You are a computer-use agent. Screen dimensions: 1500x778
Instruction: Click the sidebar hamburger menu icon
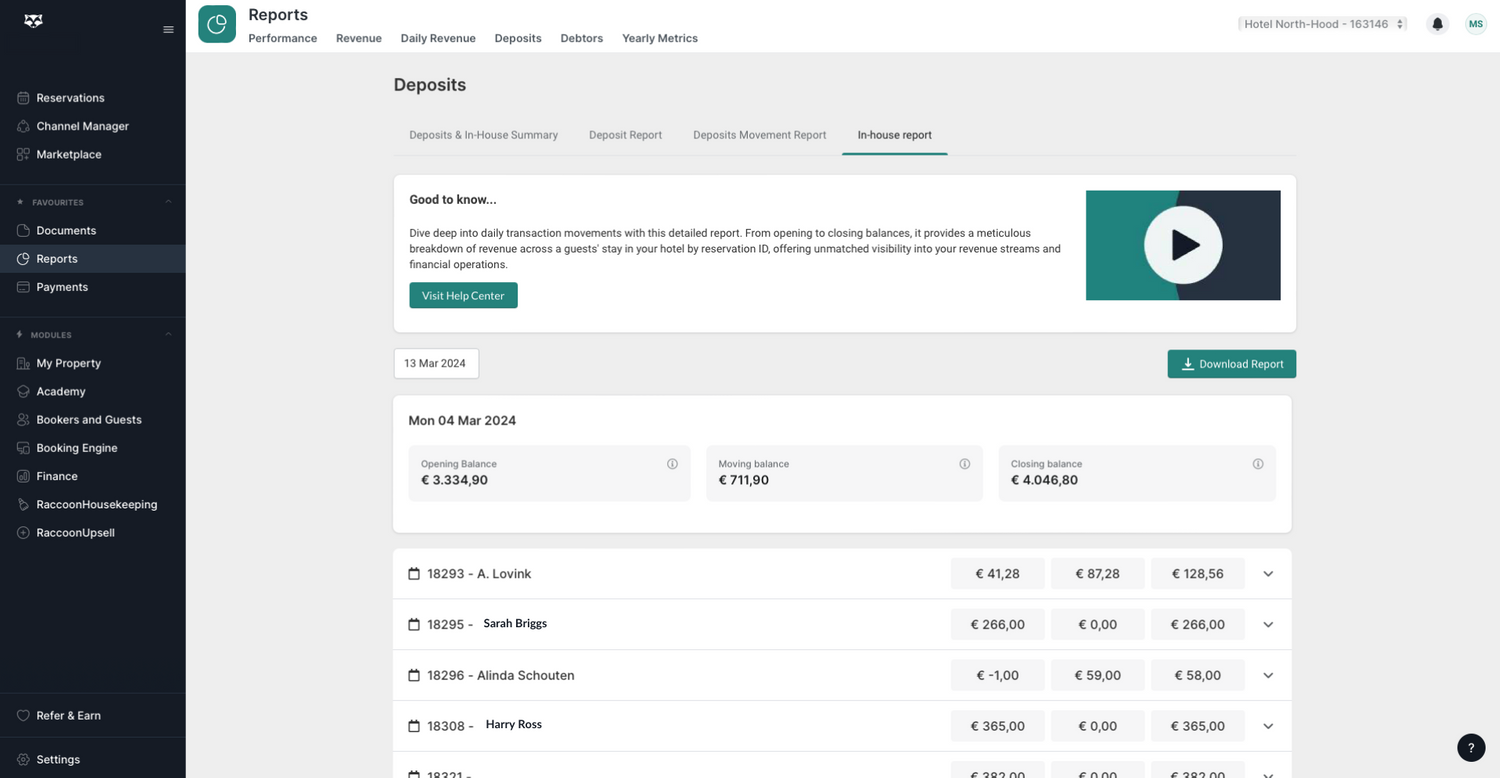168,30
